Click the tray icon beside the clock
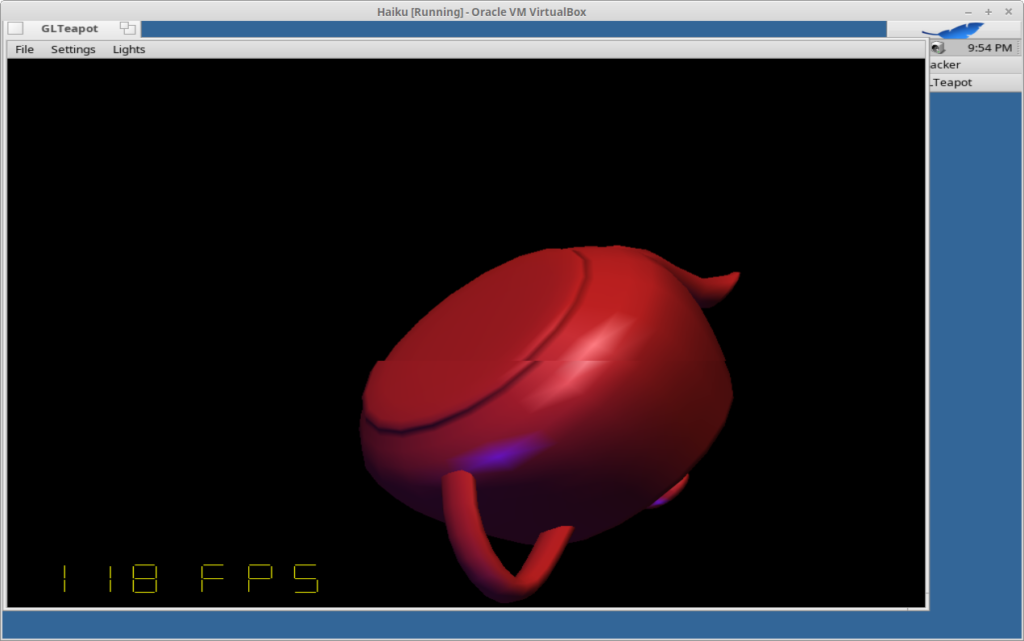 click(938, 48)
